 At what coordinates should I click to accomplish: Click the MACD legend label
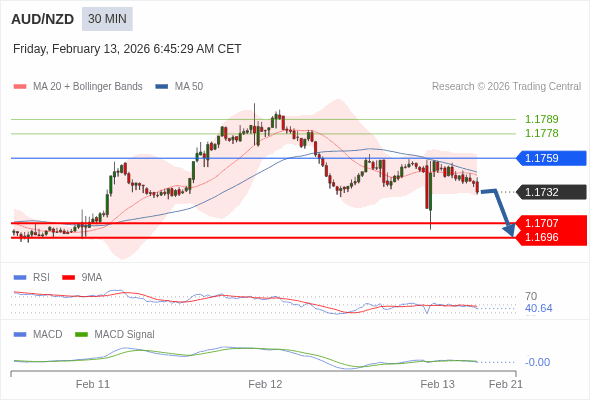tap(47, 335)
